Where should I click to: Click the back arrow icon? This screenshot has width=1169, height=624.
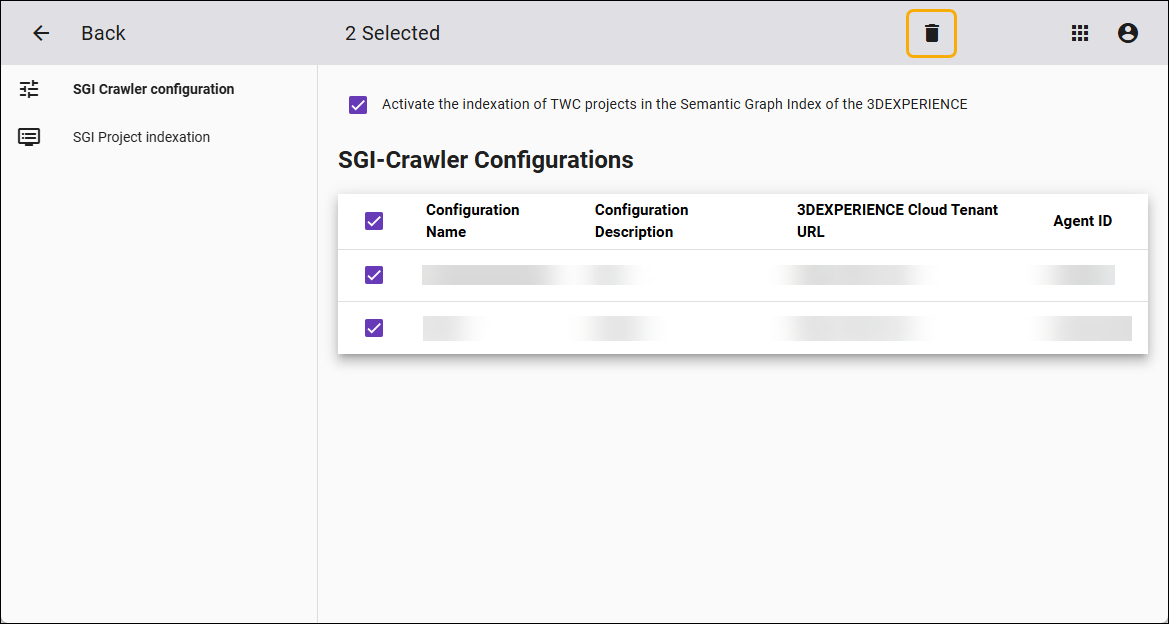tap(41, 33)
